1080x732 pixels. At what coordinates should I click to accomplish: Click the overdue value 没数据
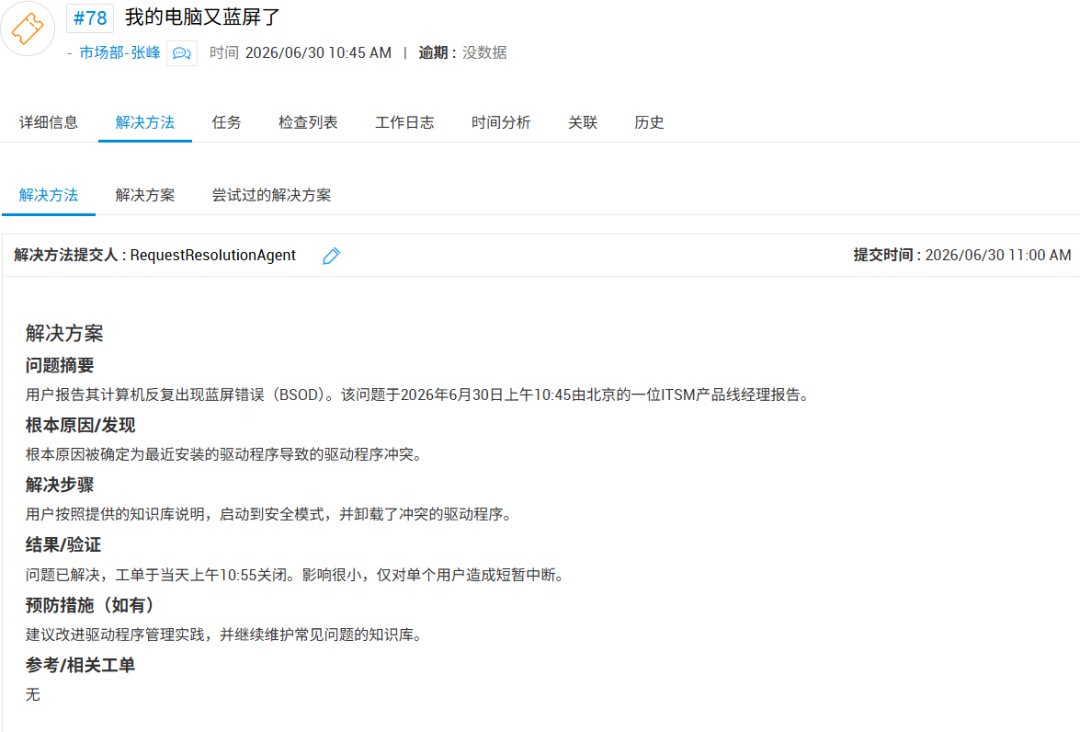tap(484, 53)
